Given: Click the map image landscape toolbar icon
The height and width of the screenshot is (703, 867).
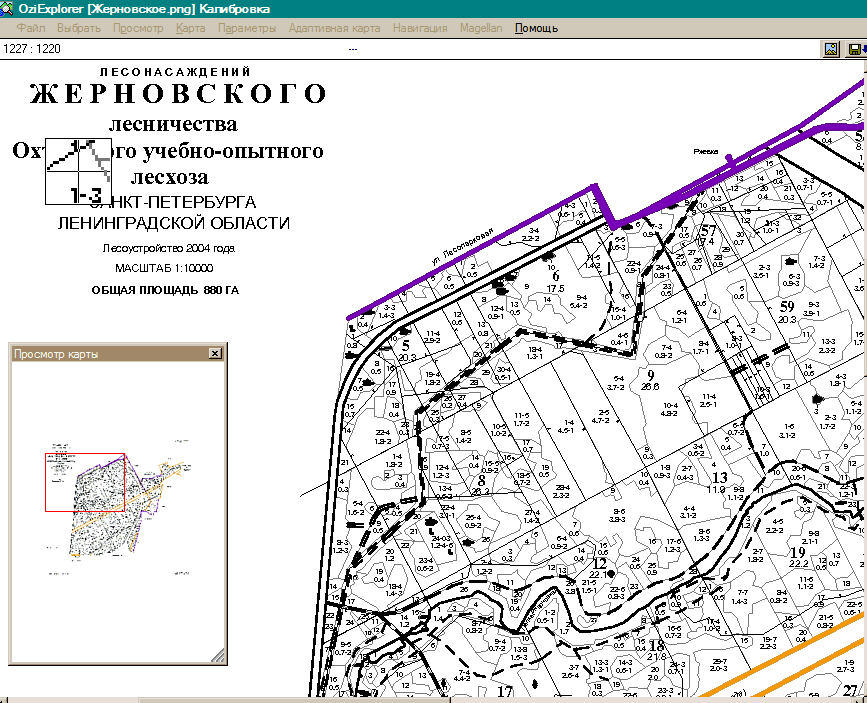Looking at the screenshot, I should tap(831, 49).
